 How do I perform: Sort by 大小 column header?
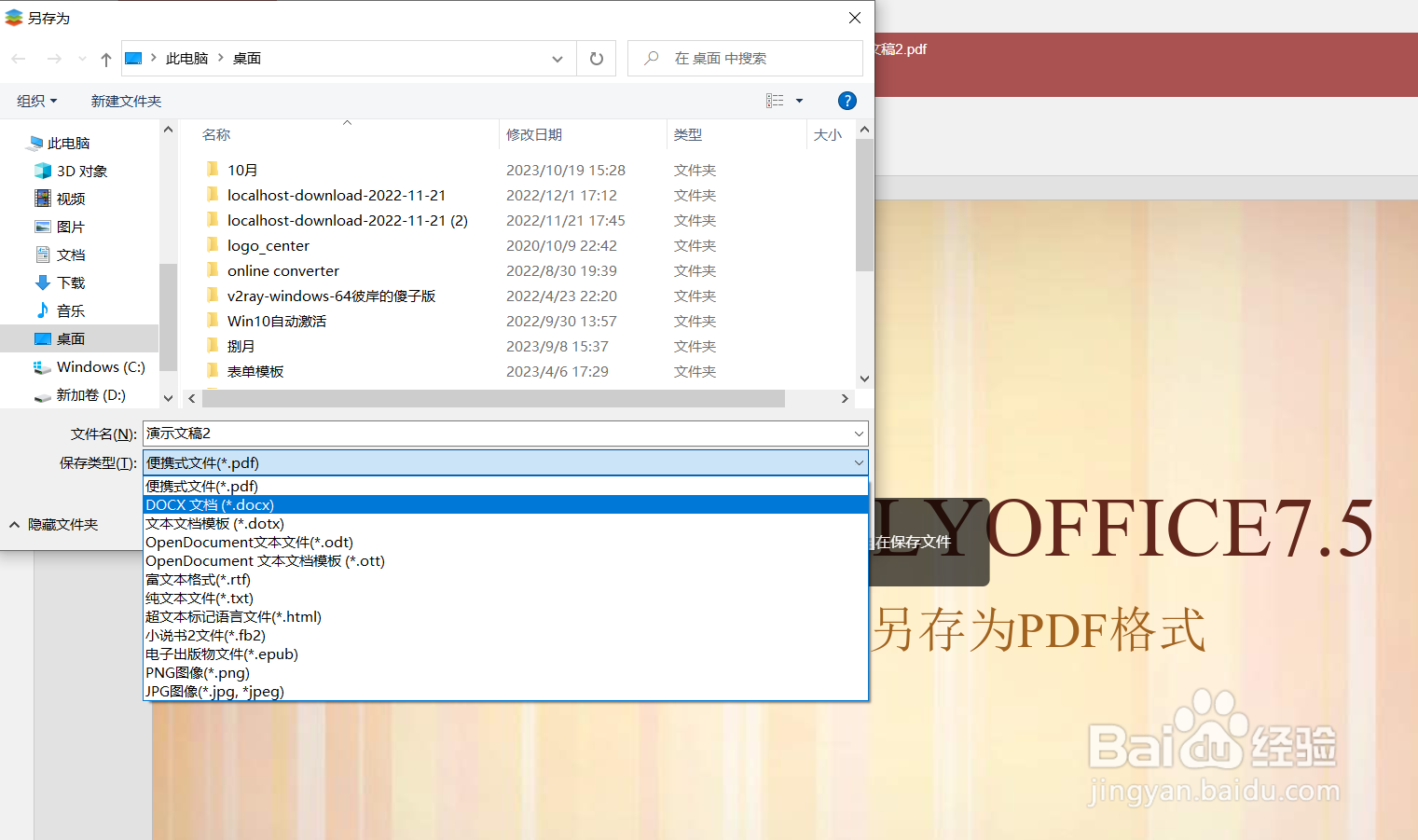click(x=827, y=134)
